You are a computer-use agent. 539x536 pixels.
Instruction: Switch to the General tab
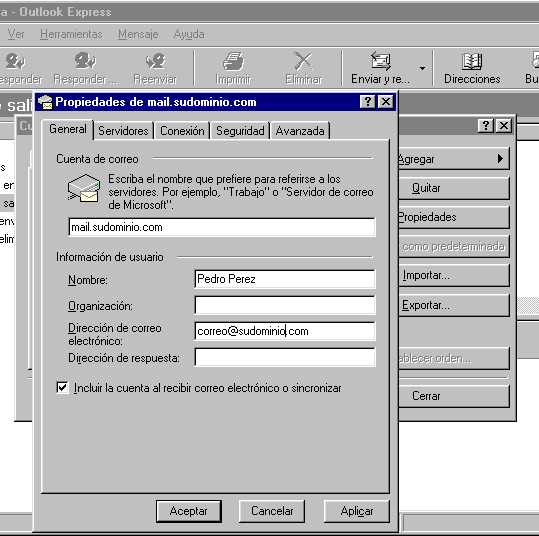click(67, 129)
